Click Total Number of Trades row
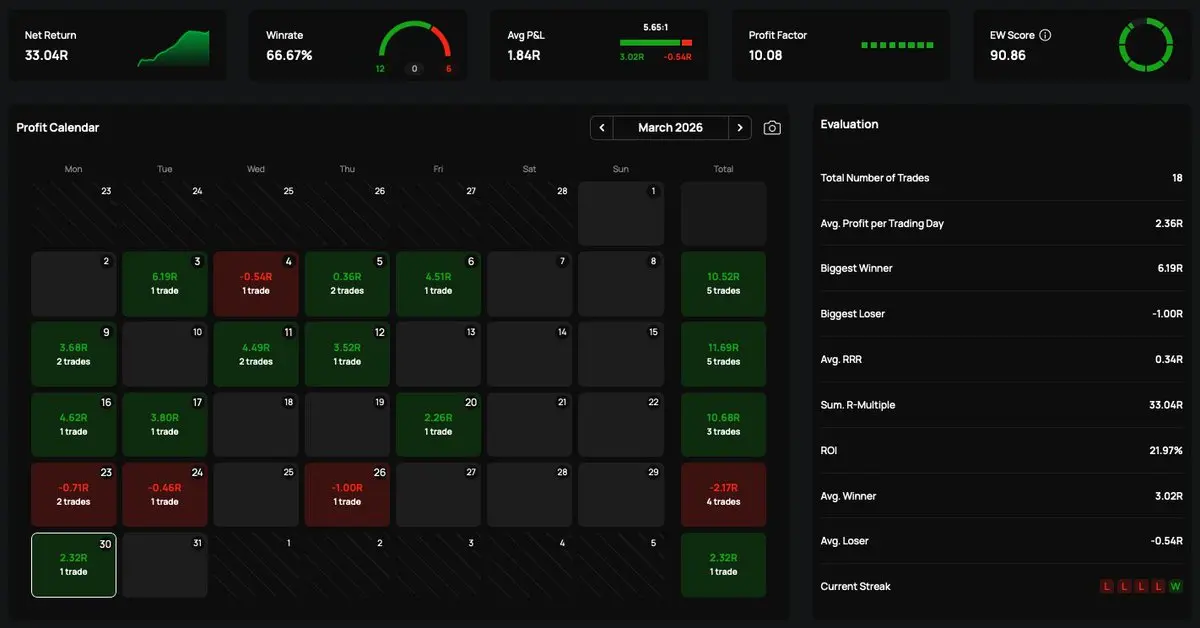Image resolution: width=1200 pixels, height=628 pixels. click(1001, 178)
